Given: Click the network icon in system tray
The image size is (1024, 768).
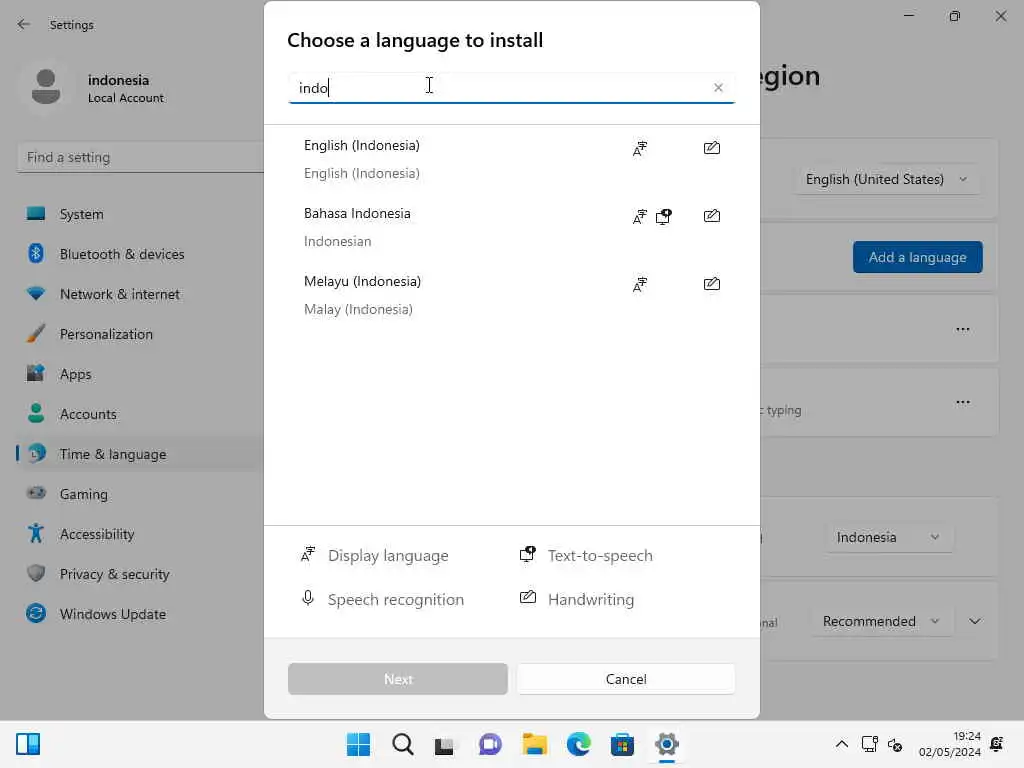Looking at the screenshot, I should tap(869, 744).
